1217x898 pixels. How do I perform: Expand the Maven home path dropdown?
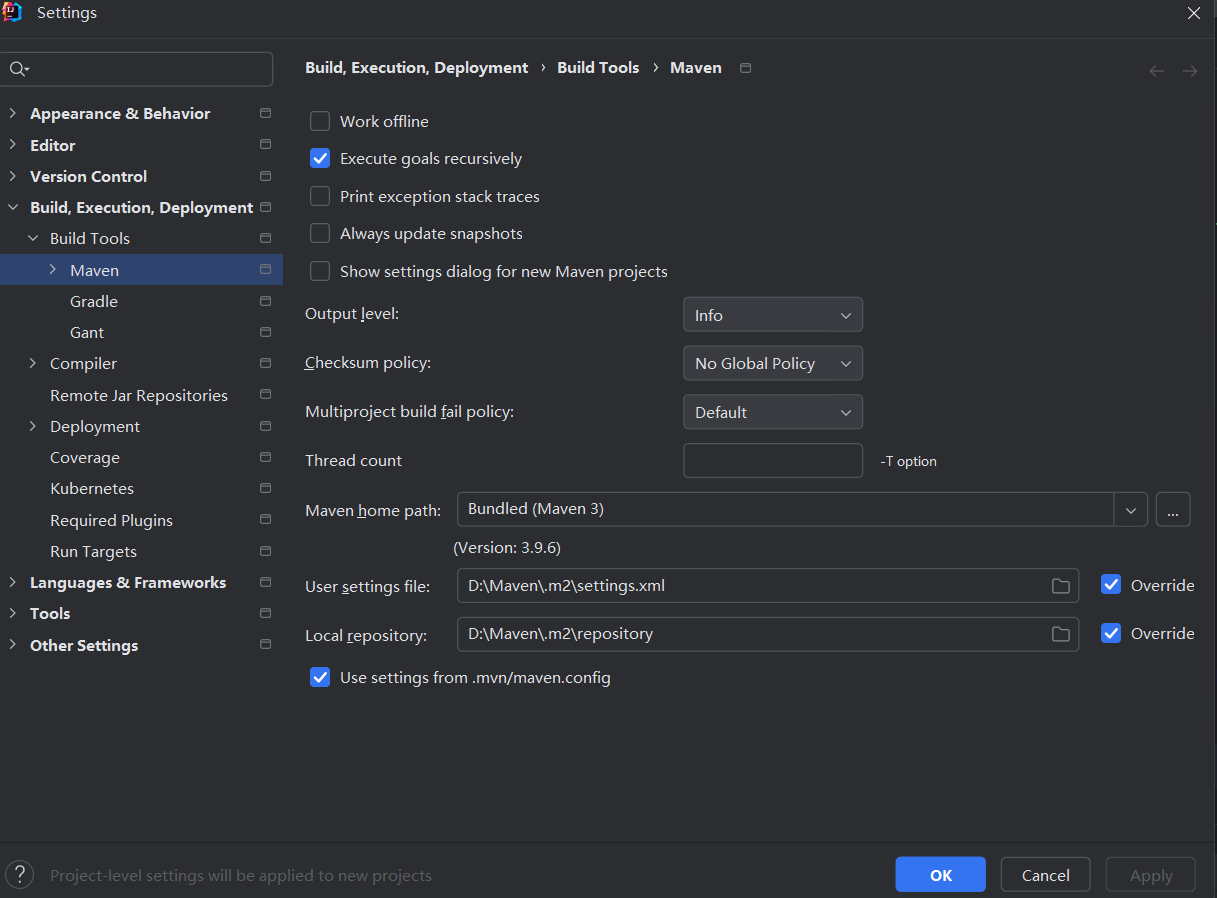click(x=1130, y=510)
